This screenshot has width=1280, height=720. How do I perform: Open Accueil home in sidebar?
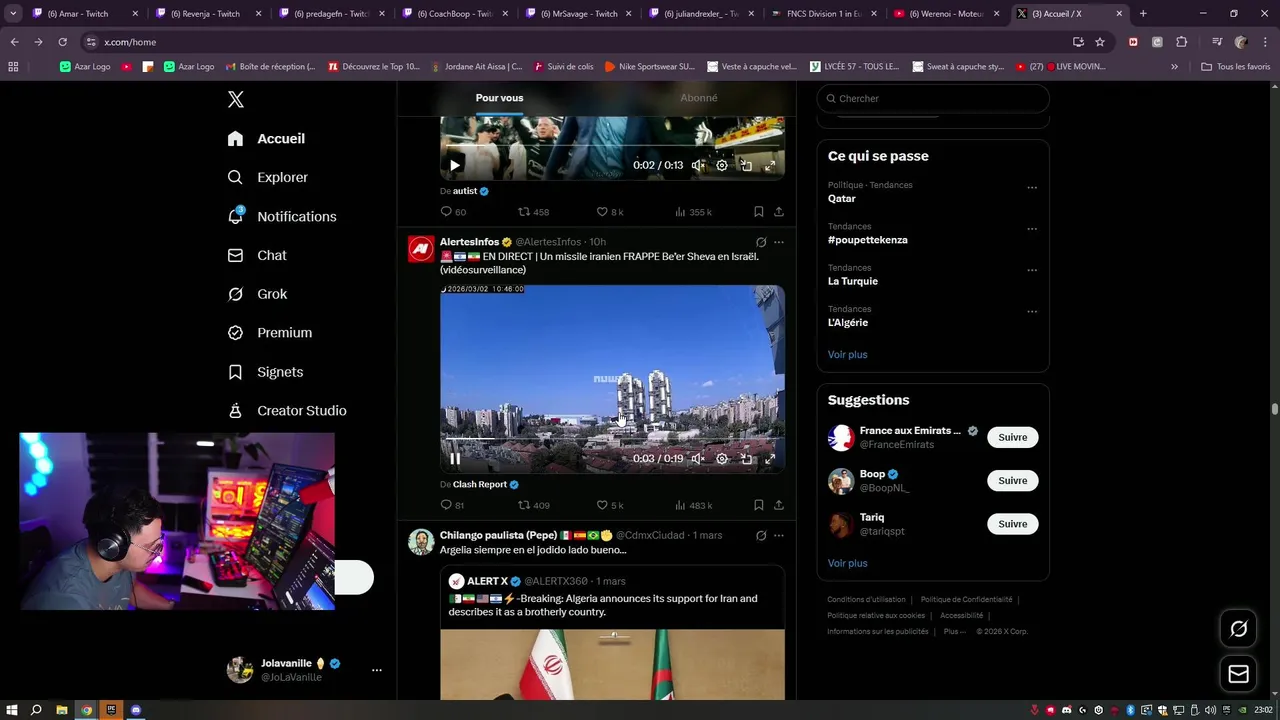(266, 139)
